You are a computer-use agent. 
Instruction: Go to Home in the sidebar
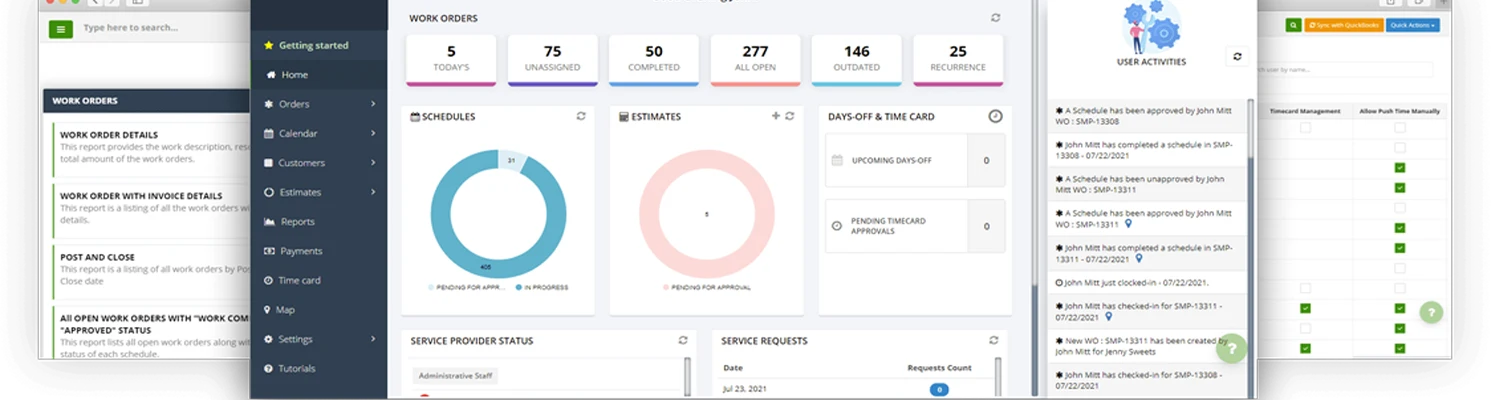click(319, 75)
